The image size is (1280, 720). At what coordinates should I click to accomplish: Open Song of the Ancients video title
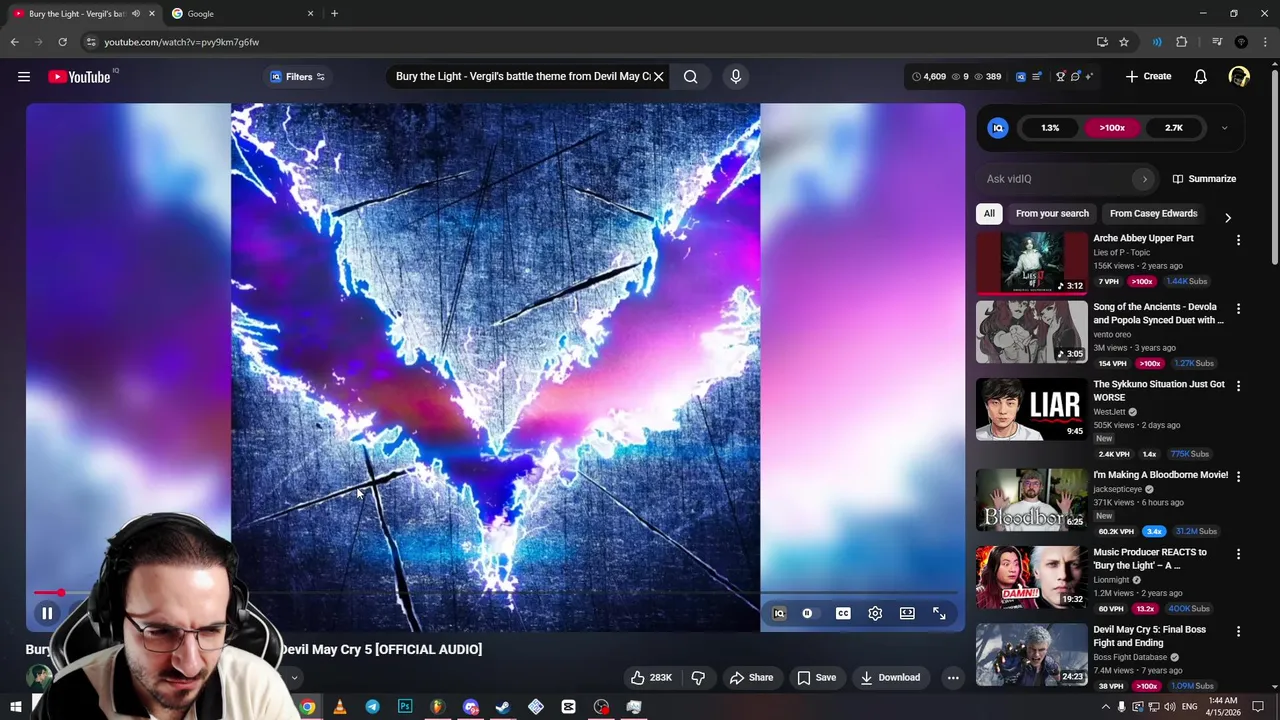[x=1158, y=314]
